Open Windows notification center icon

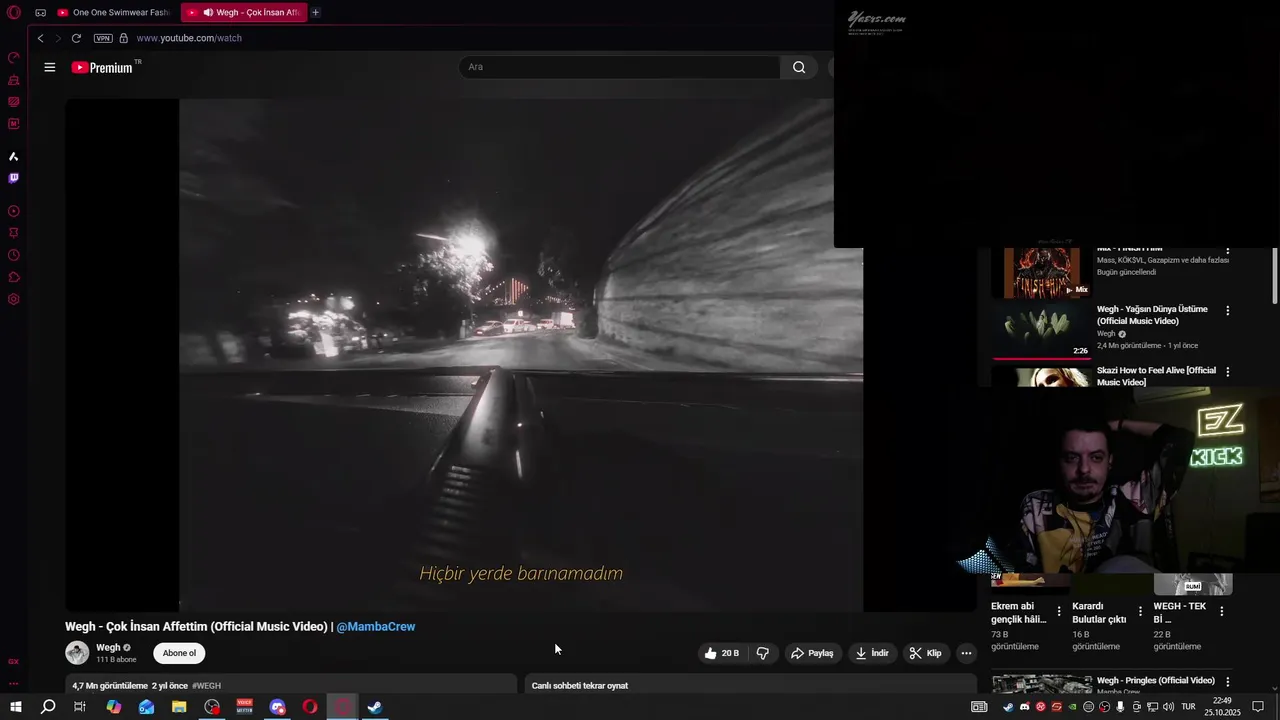(1258, 707)
